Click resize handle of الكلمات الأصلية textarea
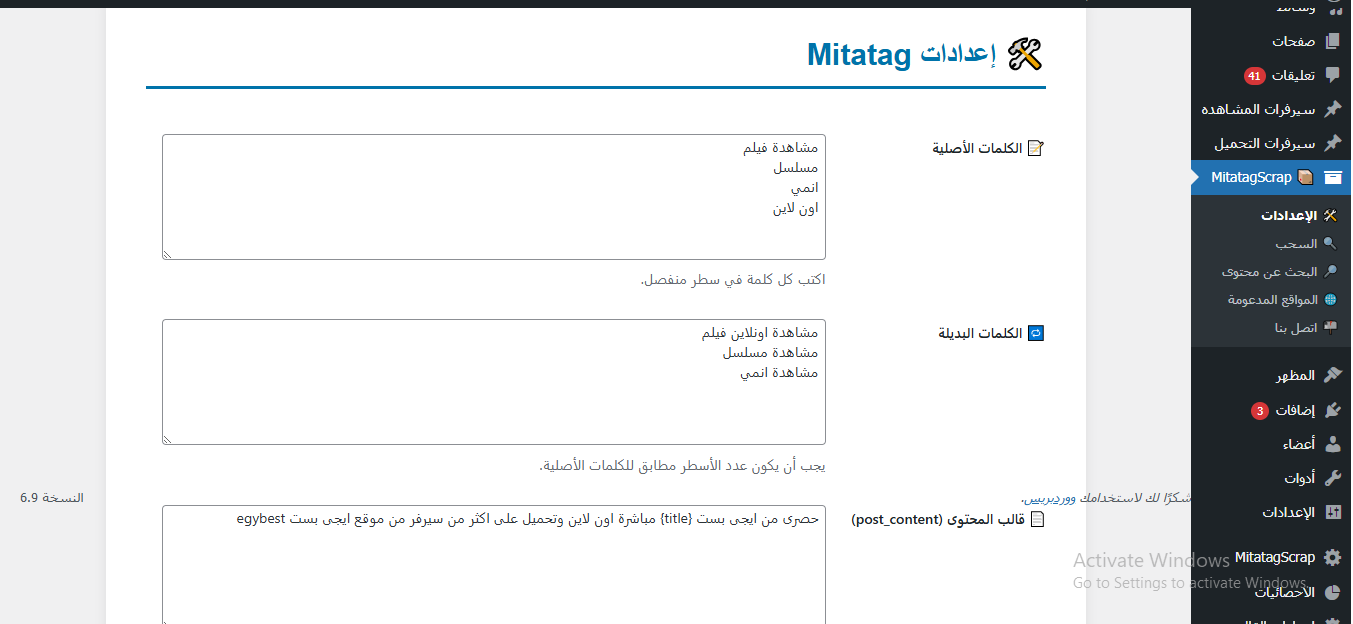The image size is (1353, 624). tap(168, 254)
